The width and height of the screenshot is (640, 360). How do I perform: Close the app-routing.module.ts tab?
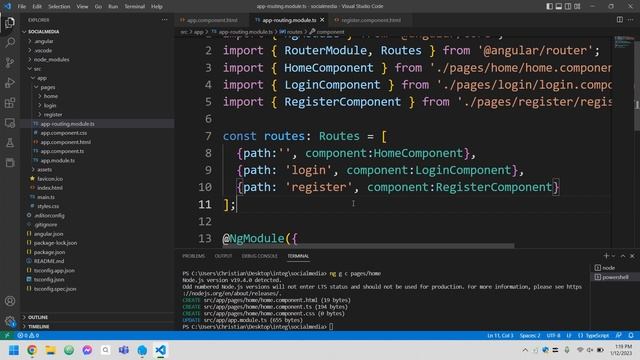pyautogui.click(x=322, y=20)
